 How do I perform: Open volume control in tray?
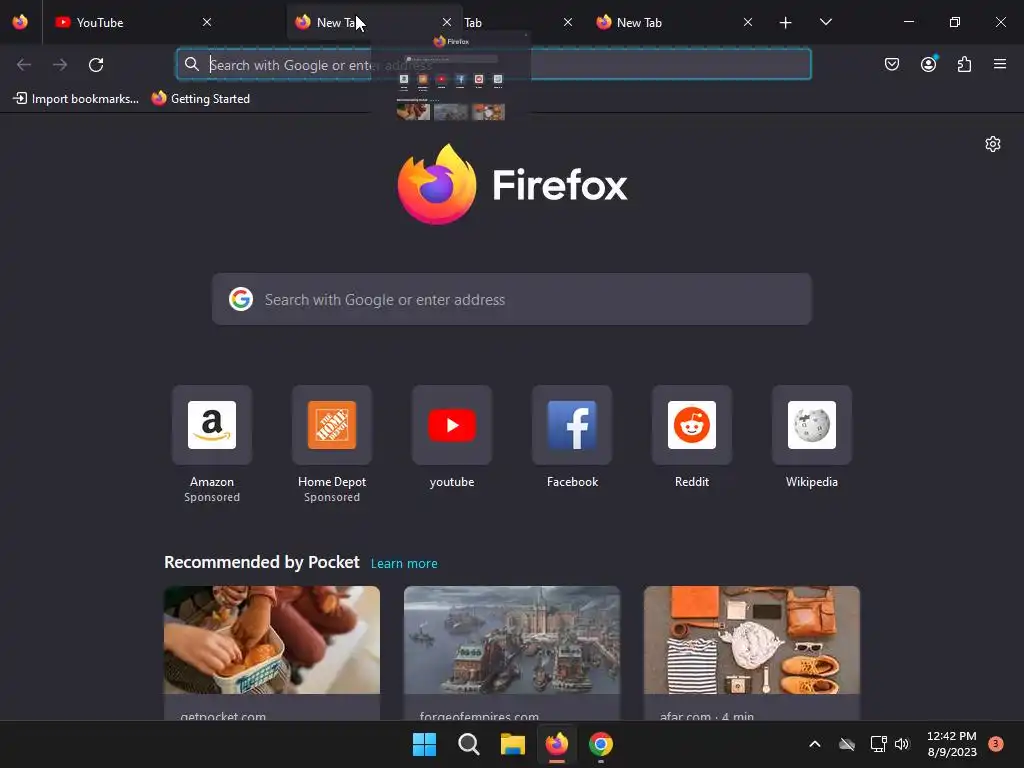point(902,744)
